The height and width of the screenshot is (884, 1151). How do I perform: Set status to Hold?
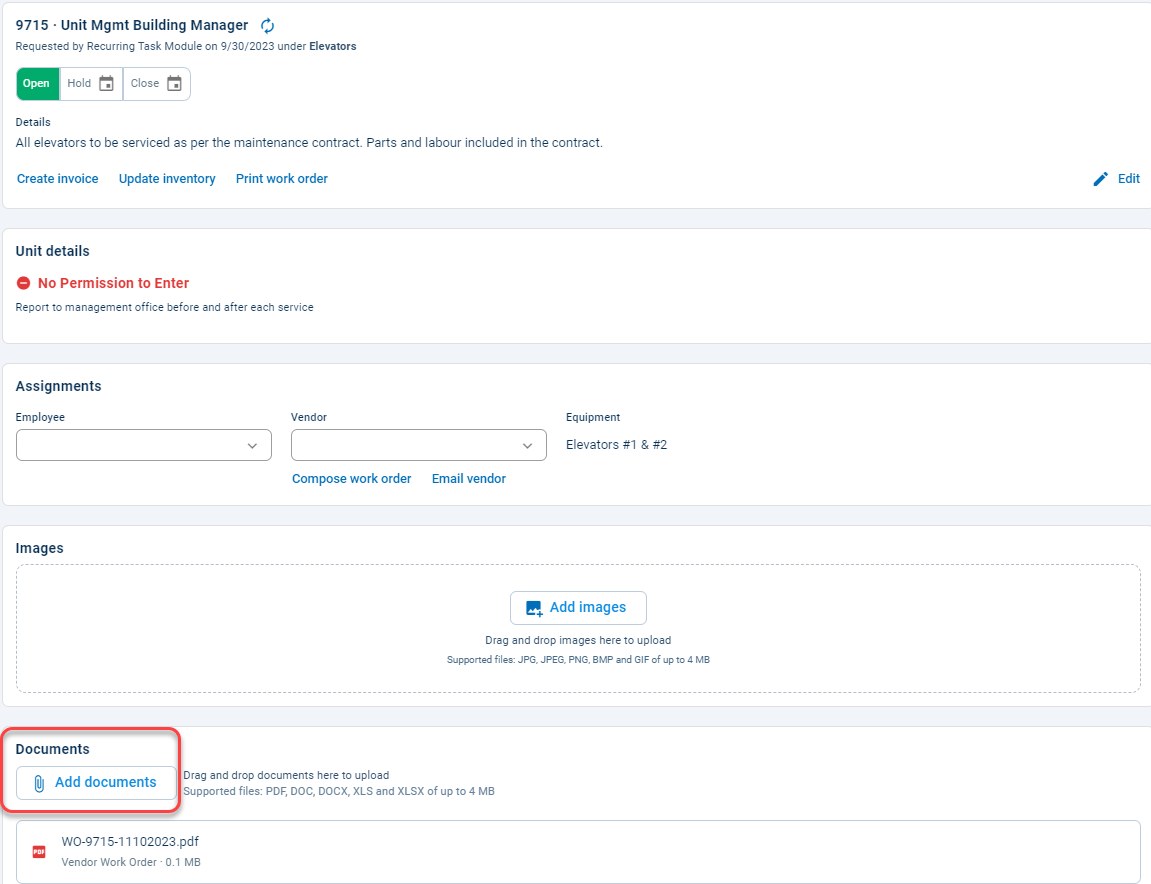pyautogui.click(x=91, y=84)
